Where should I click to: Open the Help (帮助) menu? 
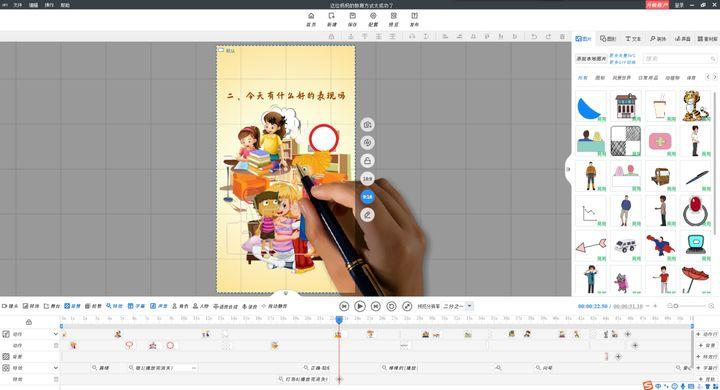pyautogui.click(x=65, y=5)
